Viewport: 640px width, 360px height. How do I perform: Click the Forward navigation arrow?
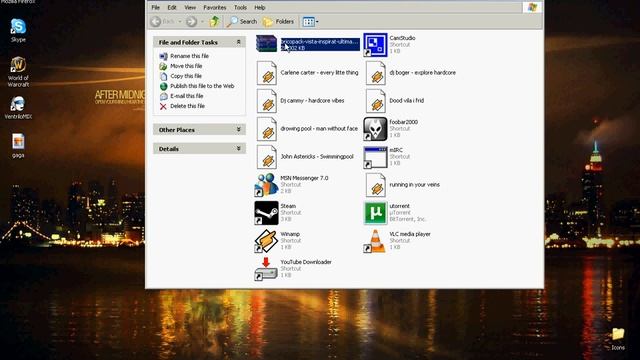pyautogui.click(x=191, y=21)
